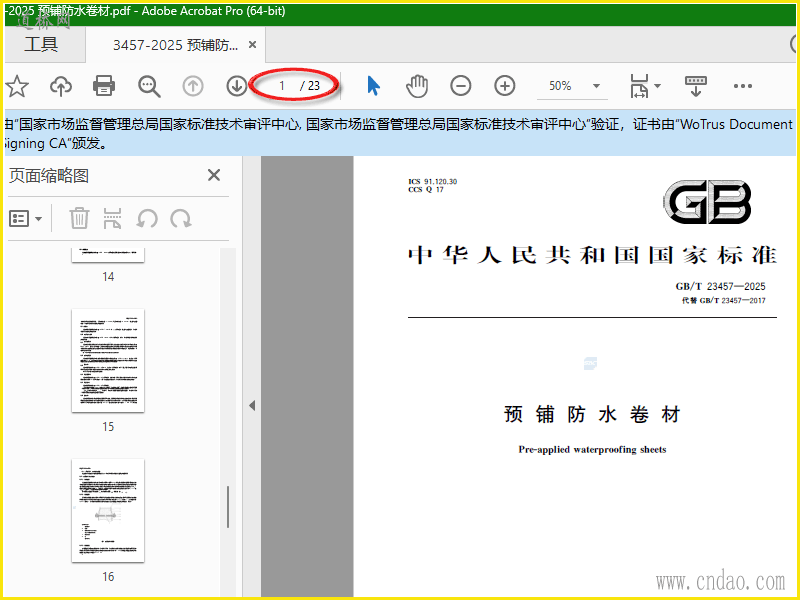Delete selected pages trash icon

pos(79,218)
